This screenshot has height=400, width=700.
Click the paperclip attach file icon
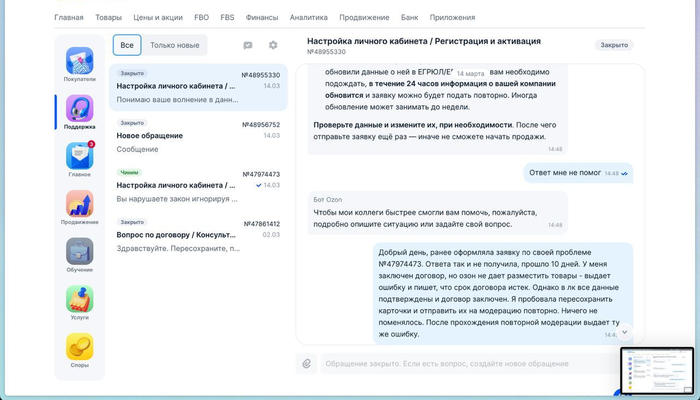[x=307, y=362]
